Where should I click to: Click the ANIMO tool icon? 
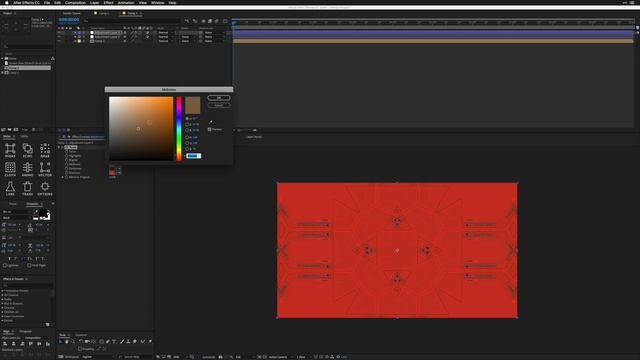click(27, 169)
